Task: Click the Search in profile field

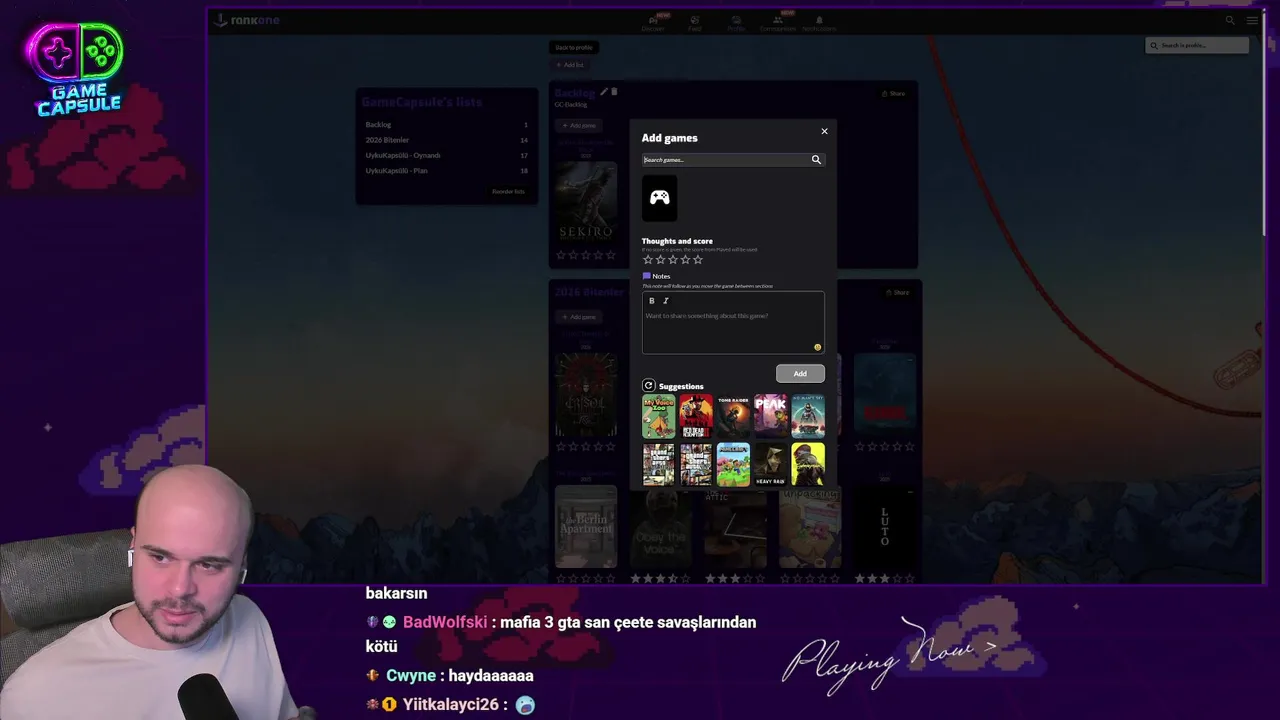Action: click(1197, 45)
